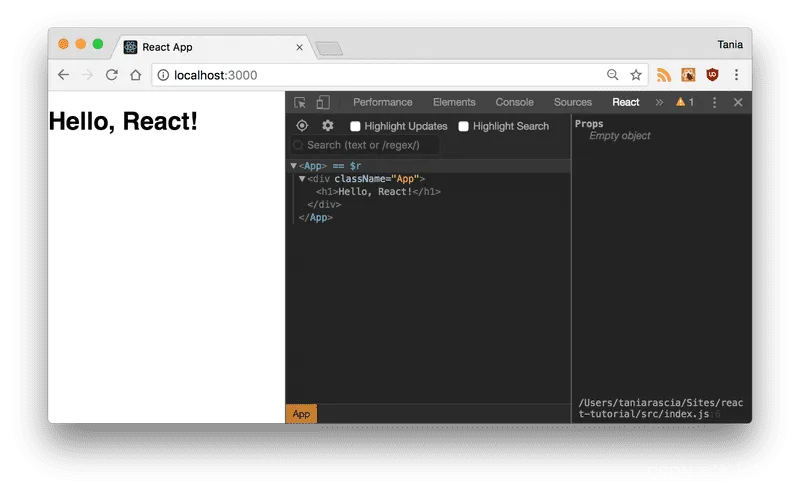The height and width of the screenshot is (492, 800).
Task: Reload the localhost page
Action: 112,75
